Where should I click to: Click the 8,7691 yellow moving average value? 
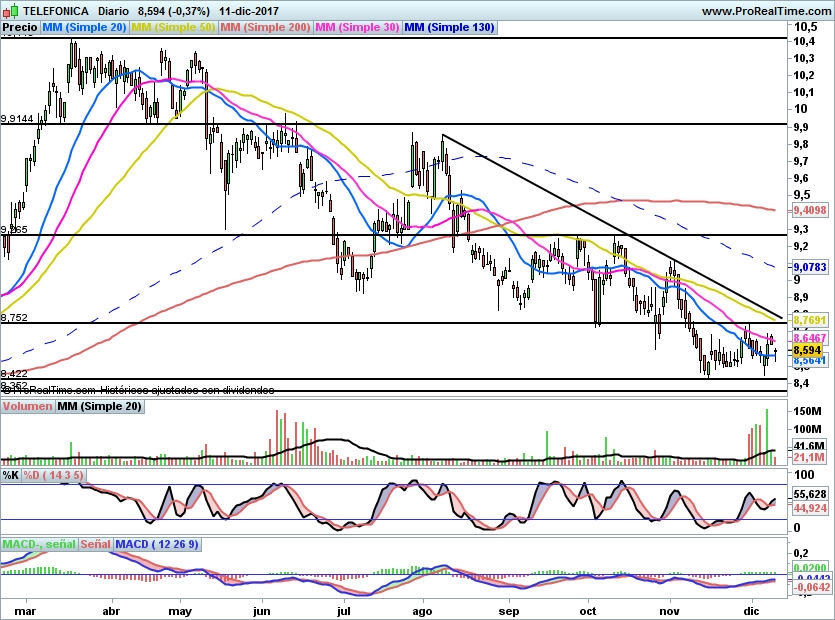click(810, 320)
